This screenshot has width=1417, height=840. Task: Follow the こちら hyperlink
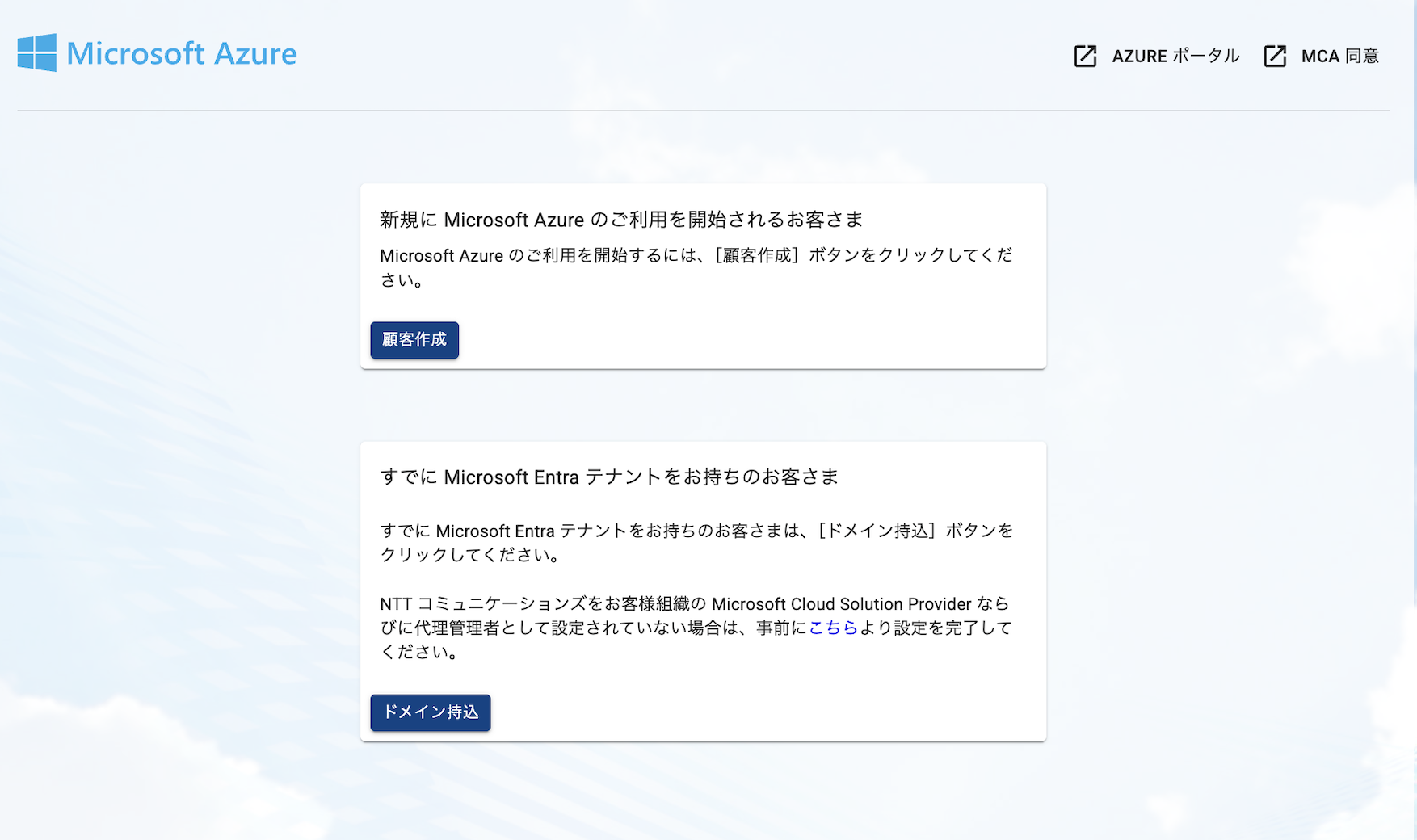[x=833, y=628]
